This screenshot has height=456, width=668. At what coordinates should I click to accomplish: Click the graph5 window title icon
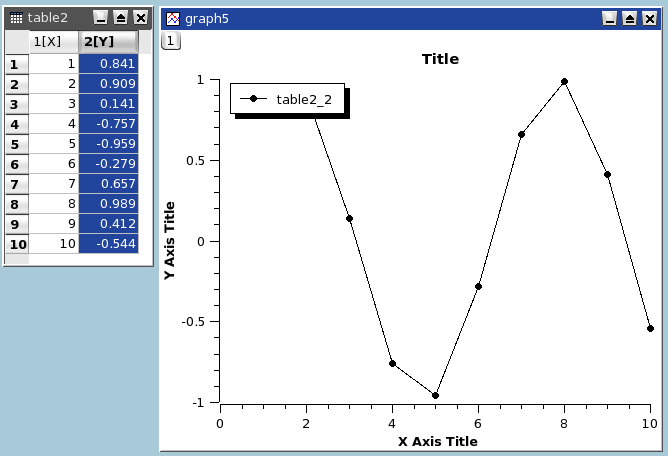coord(173,18)
